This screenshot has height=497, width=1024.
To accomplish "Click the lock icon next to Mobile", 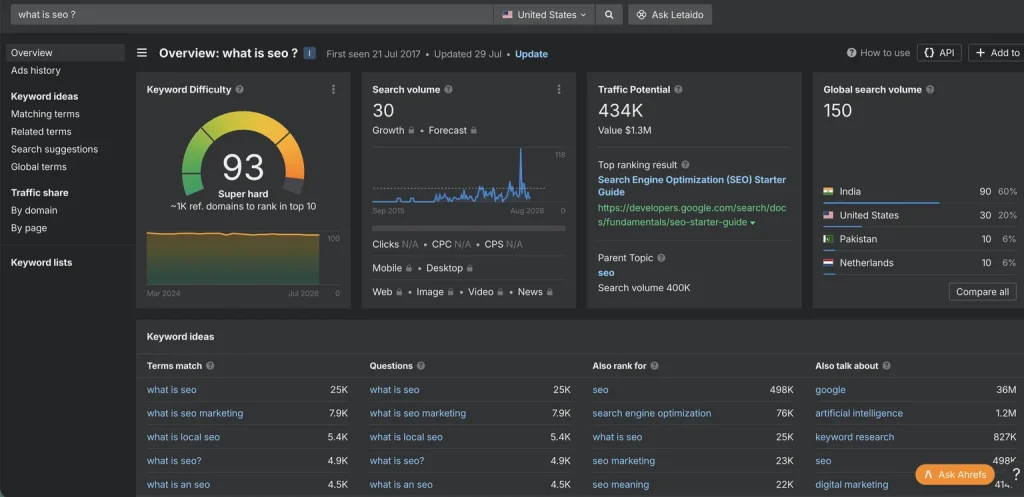I will point(409,268).
